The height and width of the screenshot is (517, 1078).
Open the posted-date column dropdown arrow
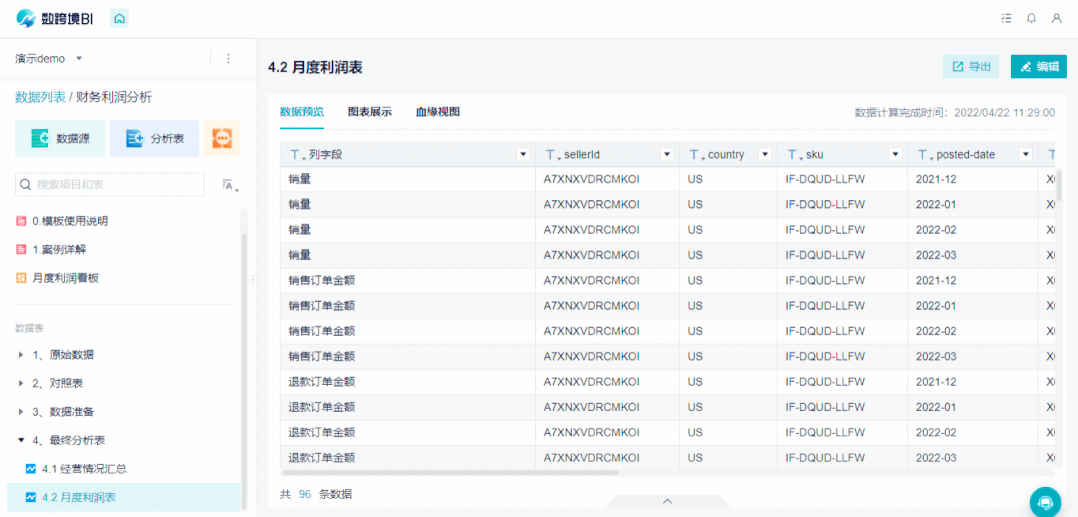pyautogui.click(x=1026, y=155)
